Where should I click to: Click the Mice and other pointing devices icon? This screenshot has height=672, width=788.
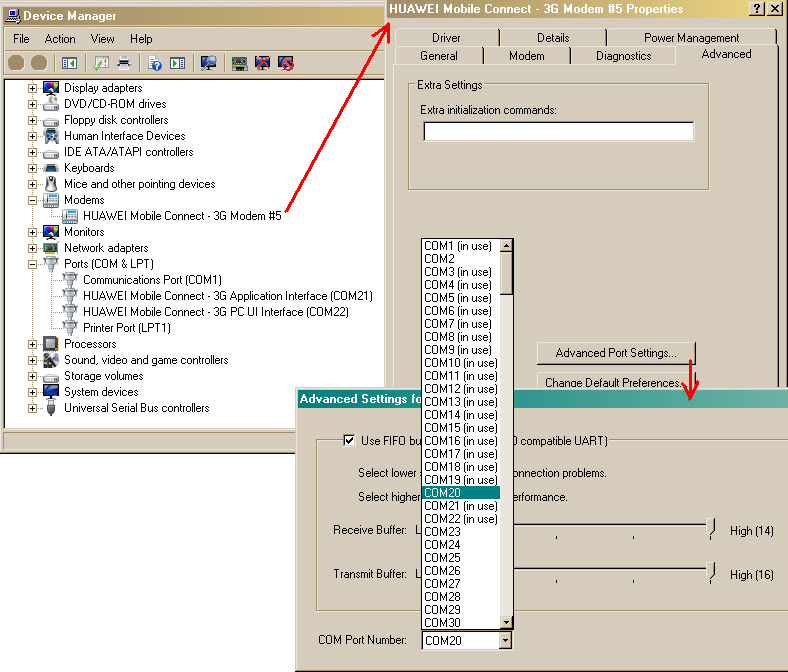(51, 183)
